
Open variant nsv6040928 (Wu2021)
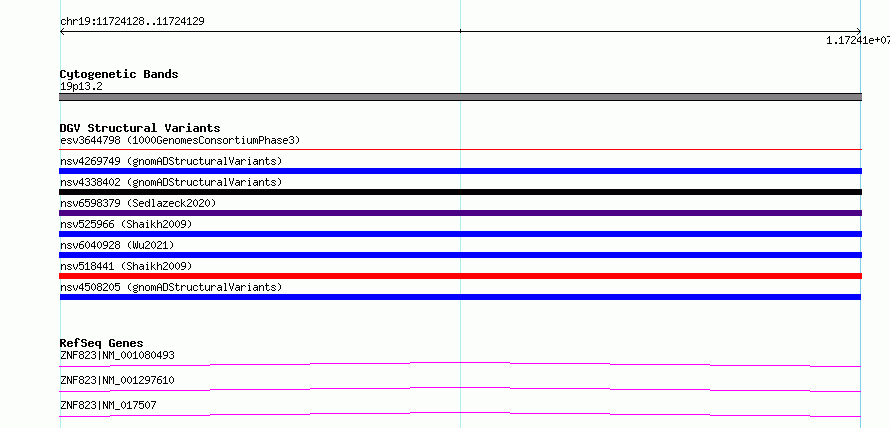(x=117, y=245)
